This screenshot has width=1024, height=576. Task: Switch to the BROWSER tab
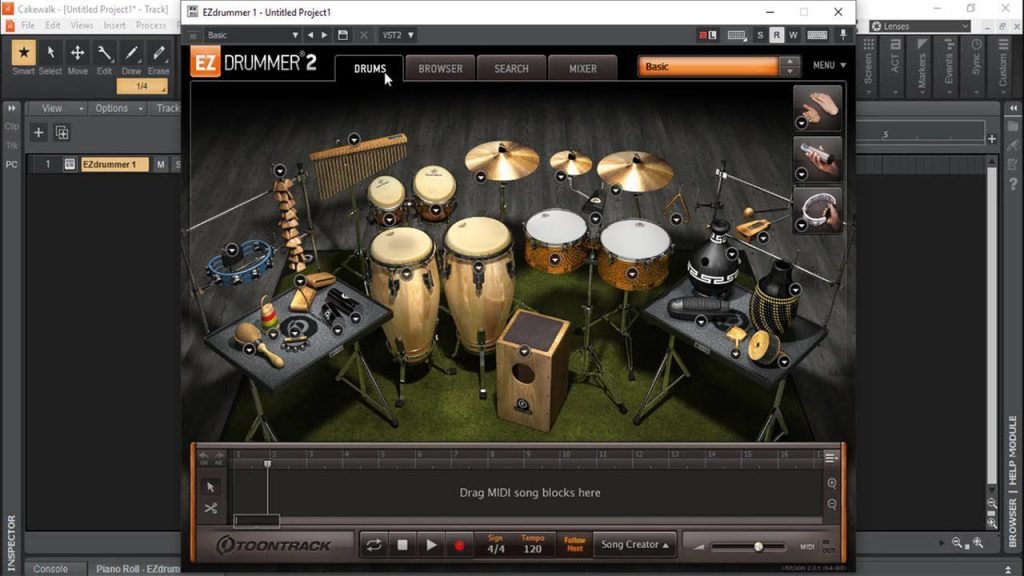pyautogui.click(x=439, y=68)
